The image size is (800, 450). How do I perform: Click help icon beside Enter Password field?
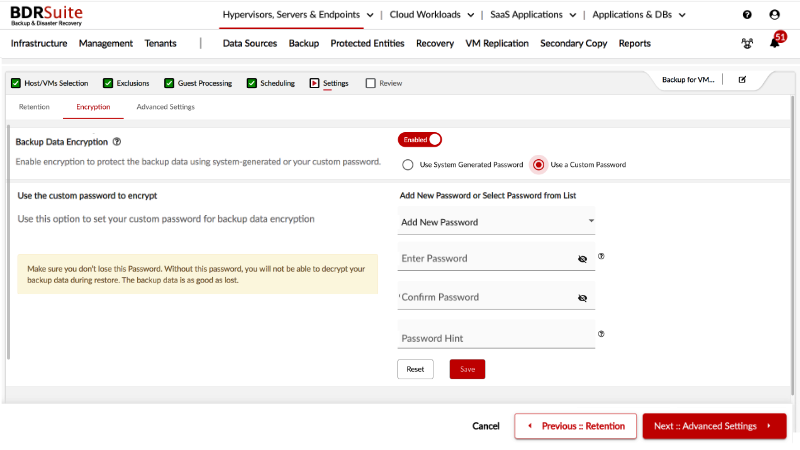[x=601, y=256]
